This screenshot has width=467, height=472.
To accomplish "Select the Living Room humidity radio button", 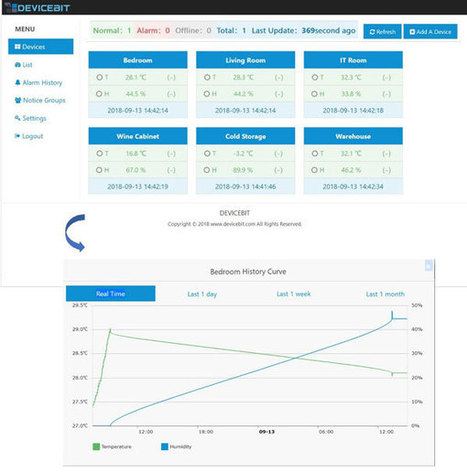I will (x=207, y=94).
